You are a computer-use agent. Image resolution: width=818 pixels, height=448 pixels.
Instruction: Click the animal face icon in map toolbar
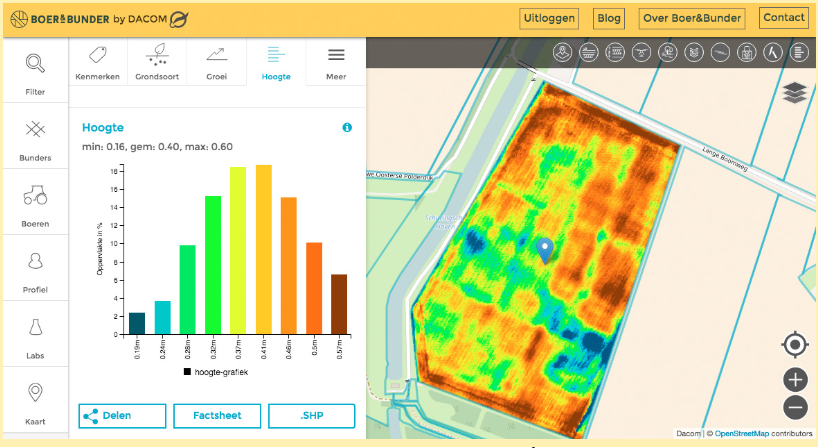point(694,52)
